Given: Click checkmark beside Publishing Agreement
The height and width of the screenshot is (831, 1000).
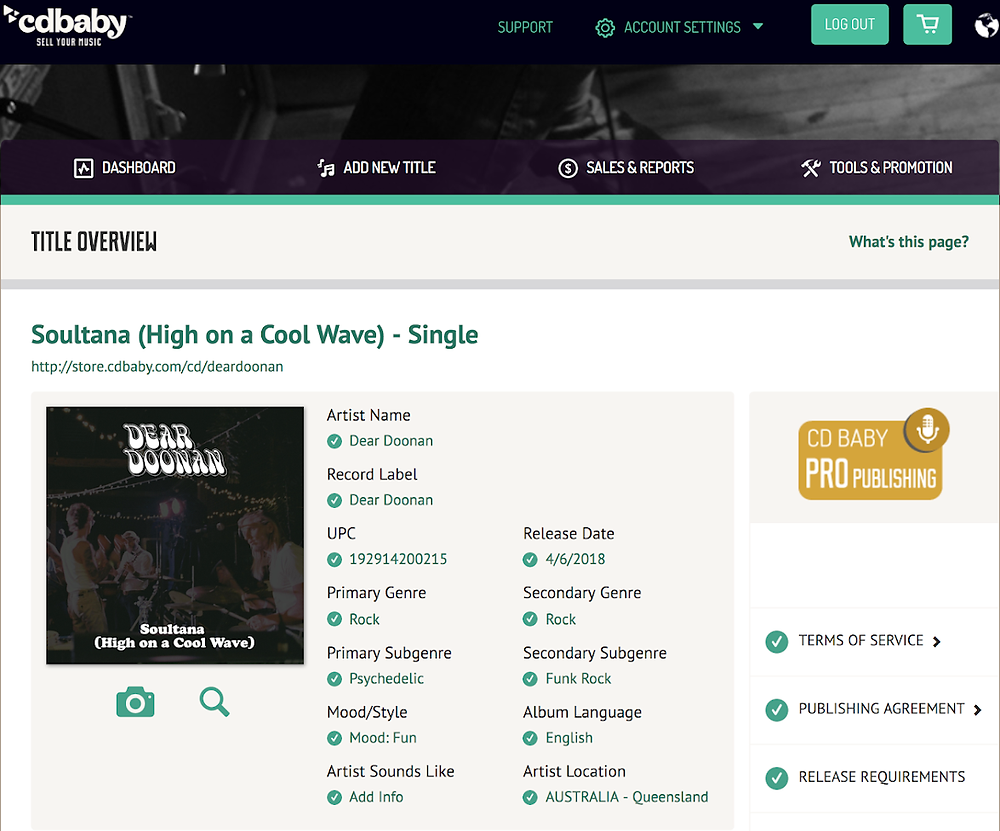Looking at the screenshot, I should (x=777, y=710).
